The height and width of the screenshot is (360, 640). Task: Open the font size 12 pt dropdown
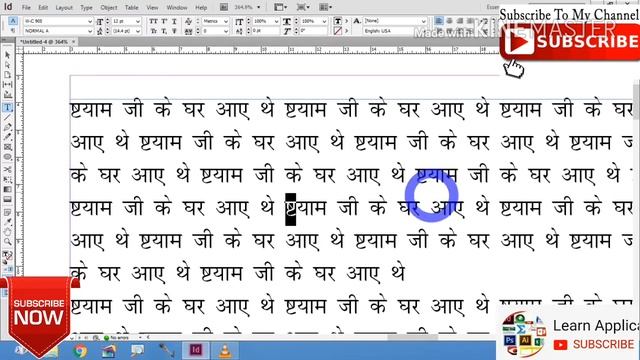(138, 21)
